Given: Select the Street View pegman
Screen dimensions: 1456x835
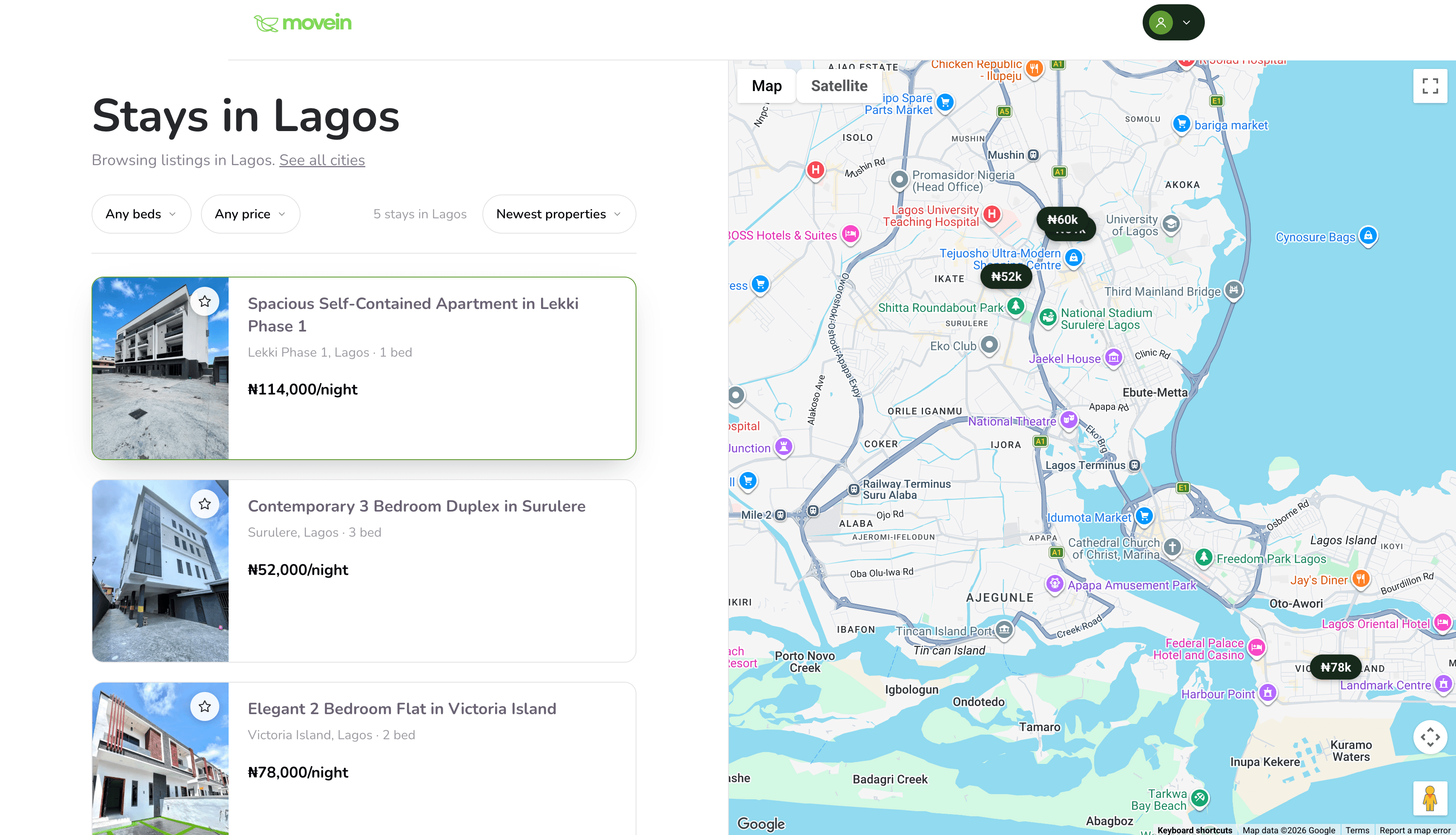Looking at the screenshot, I should pyautogui.click(x=1430, y=798).
